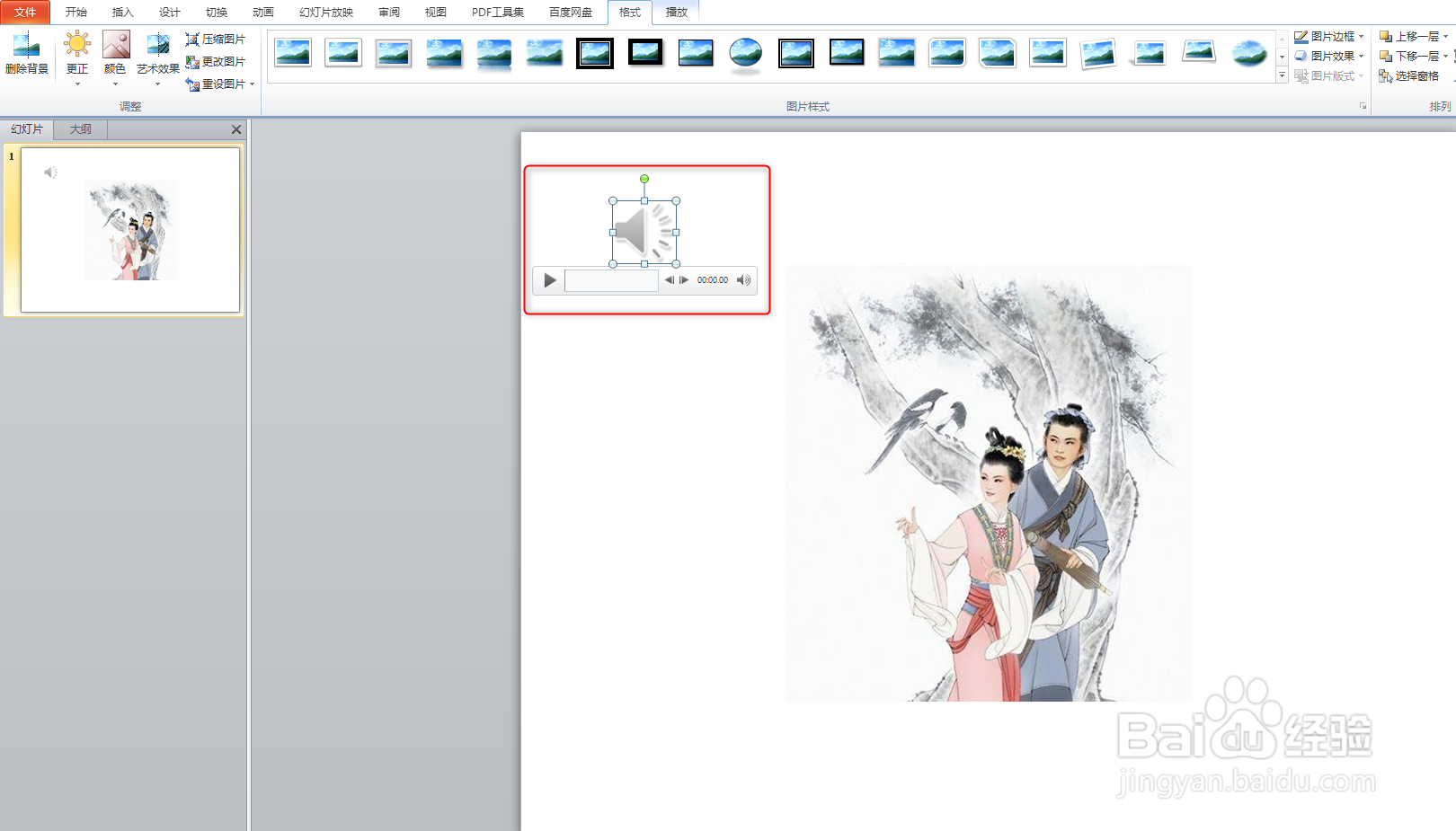Toggle audio volume mute button

click(x=743, y=280)
